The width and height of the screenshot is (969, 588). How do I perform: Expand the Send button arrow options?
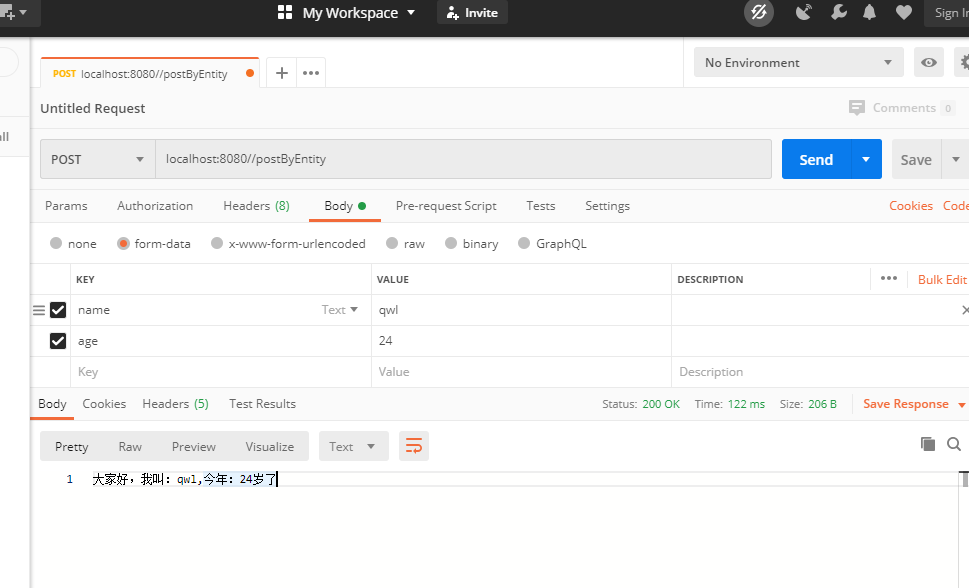[x=866, y=160]
